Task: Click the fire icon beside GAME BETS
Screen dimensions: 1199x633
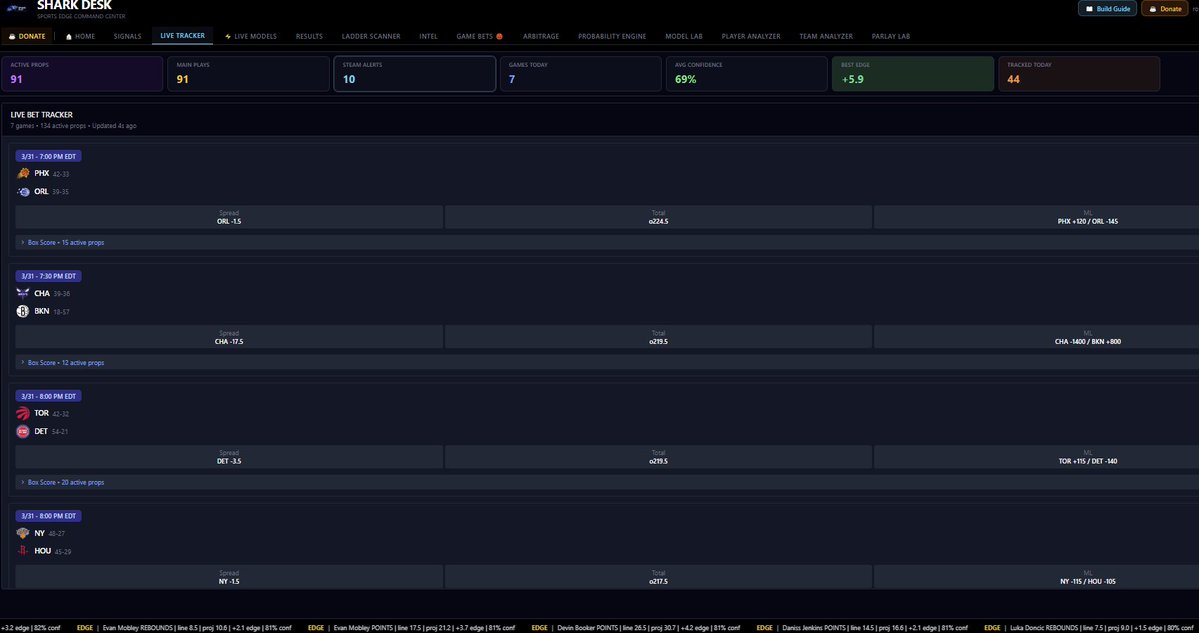Action: coord(498,34)
